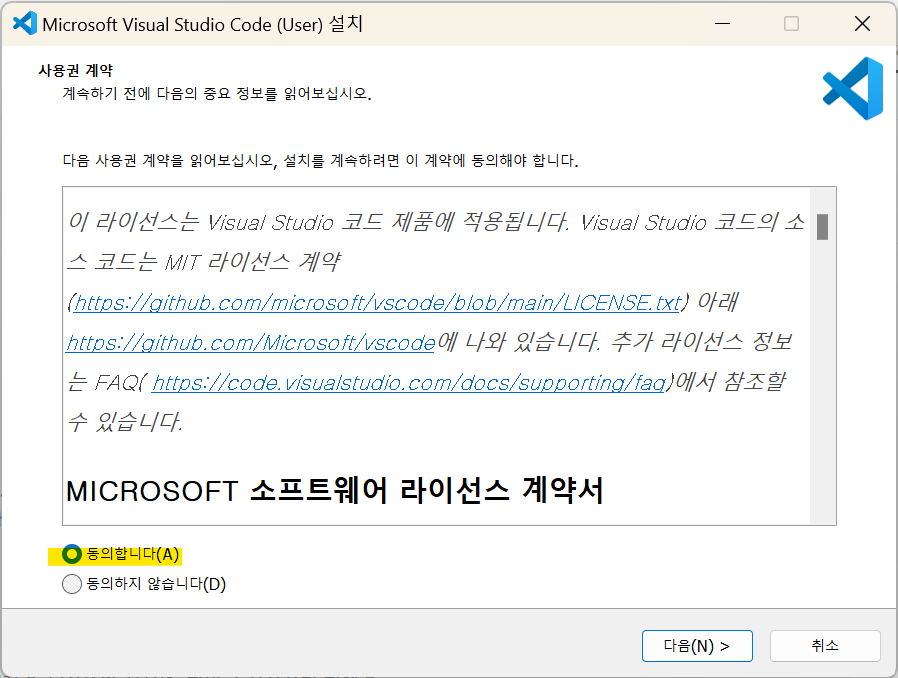
Task: Click the 취소 button
Action: tap(825, 646)
